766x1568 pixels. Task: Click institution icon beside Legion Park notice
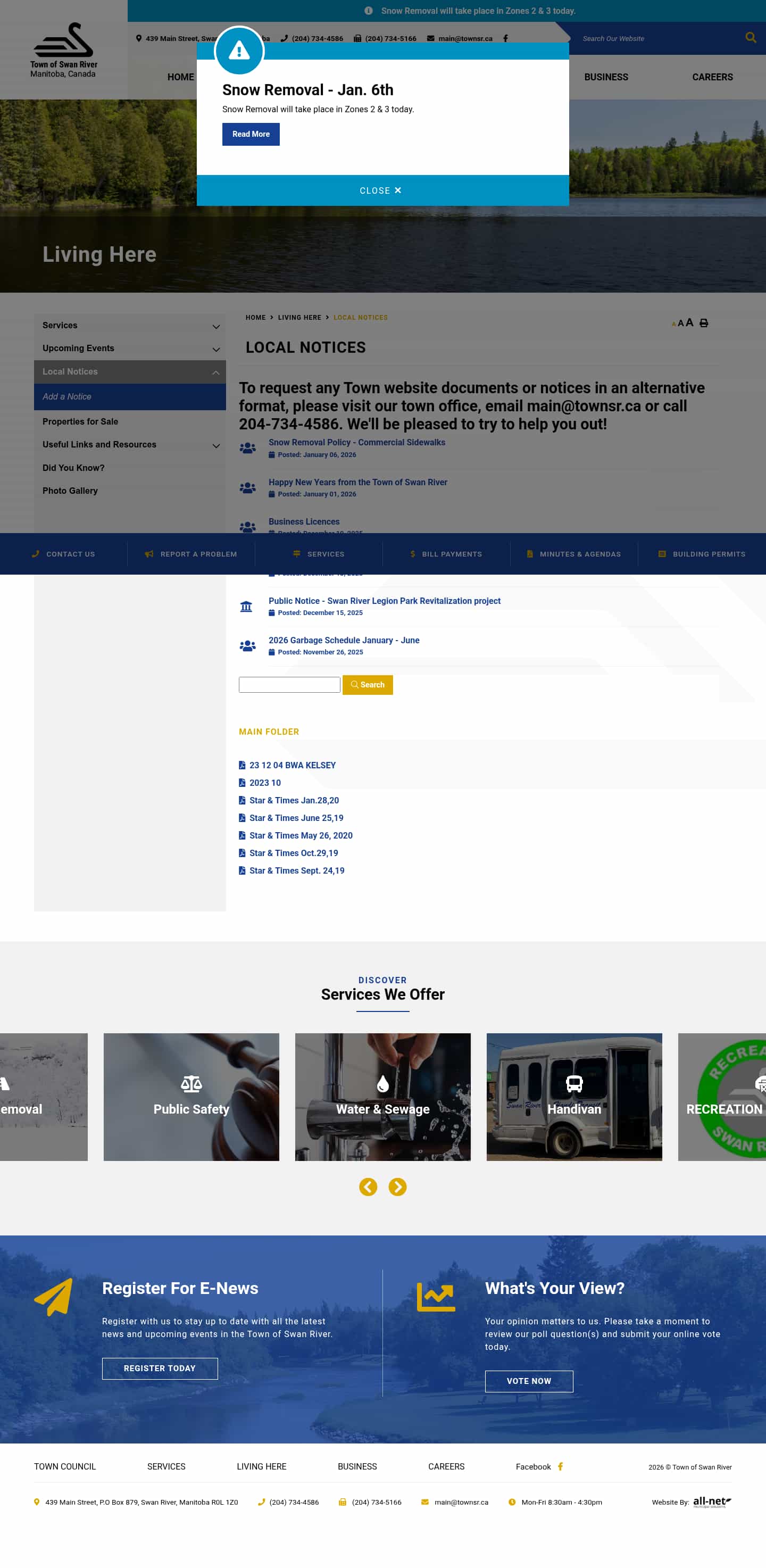[246, 606]
